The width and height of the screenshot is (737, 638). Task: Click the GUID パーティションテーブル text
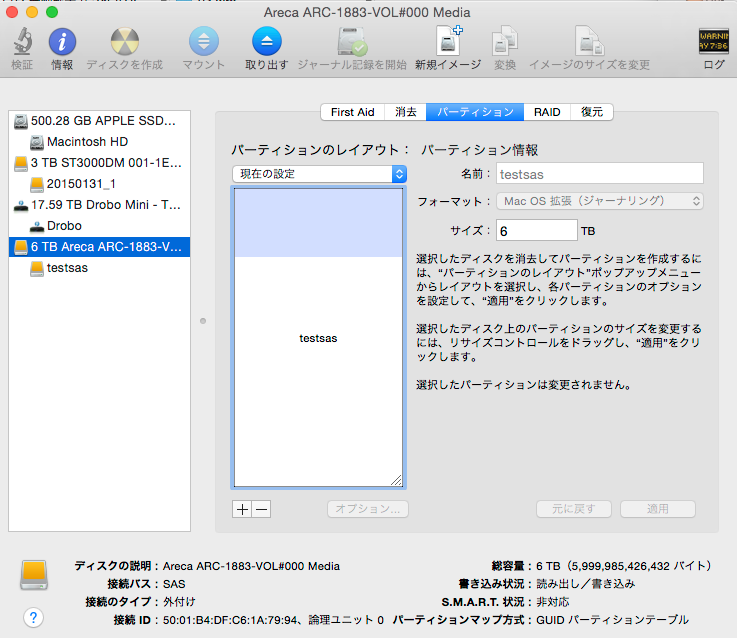click(x=612, y=620)
